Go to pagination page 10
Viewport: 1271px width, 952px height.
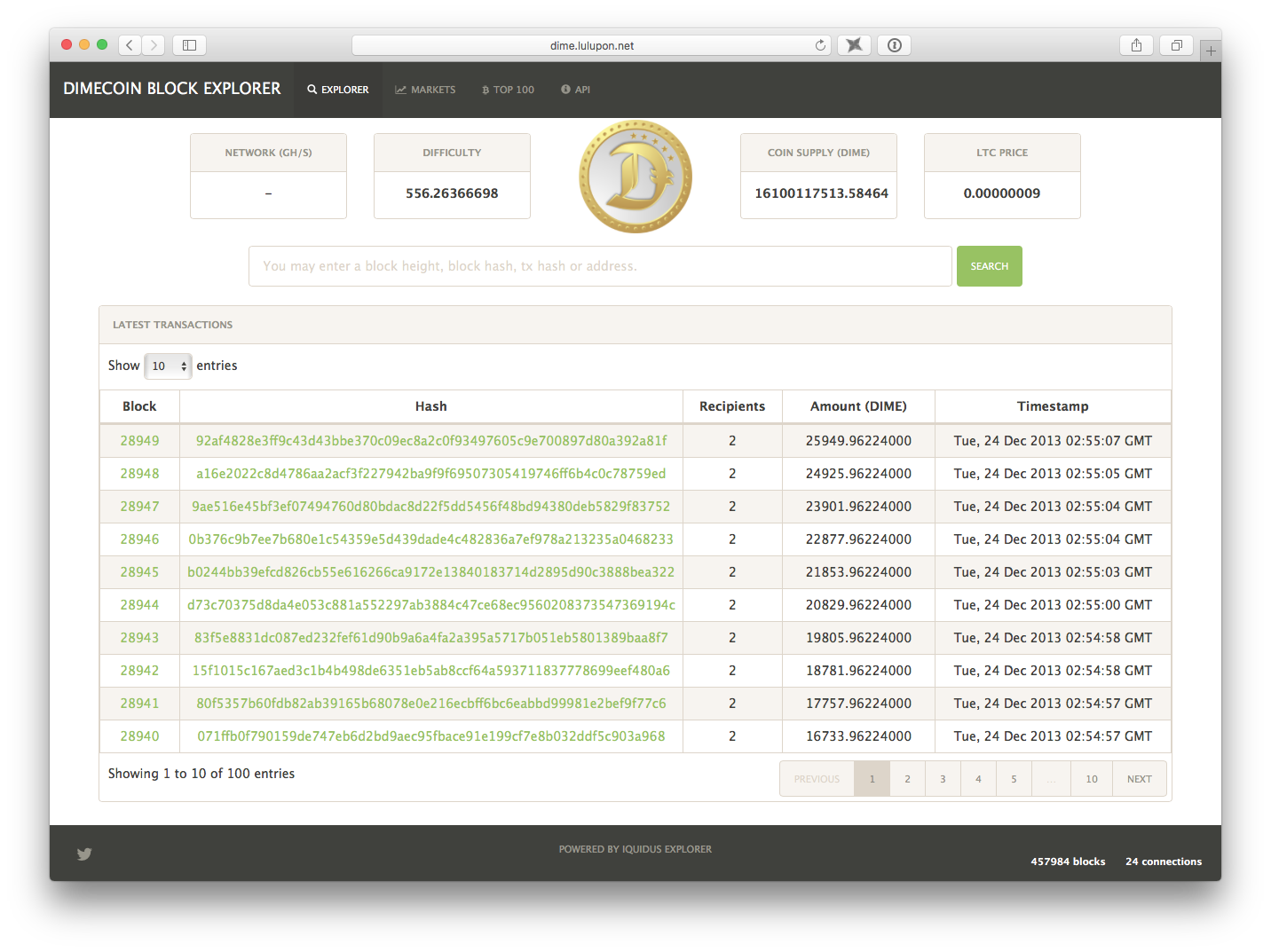click(x=1092, y=779)
